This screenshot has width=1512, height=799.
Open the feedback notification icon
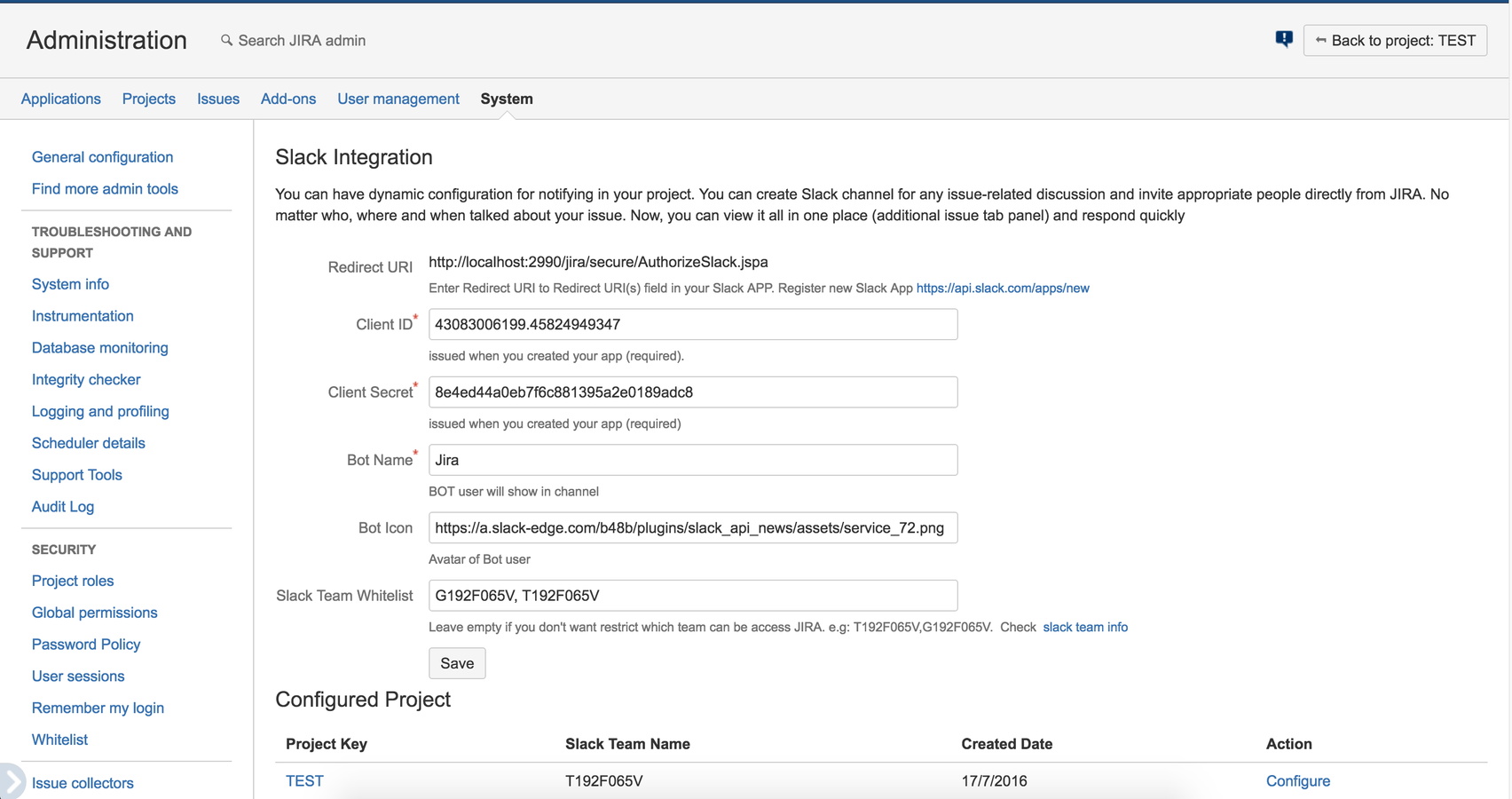coord(1284,39)
